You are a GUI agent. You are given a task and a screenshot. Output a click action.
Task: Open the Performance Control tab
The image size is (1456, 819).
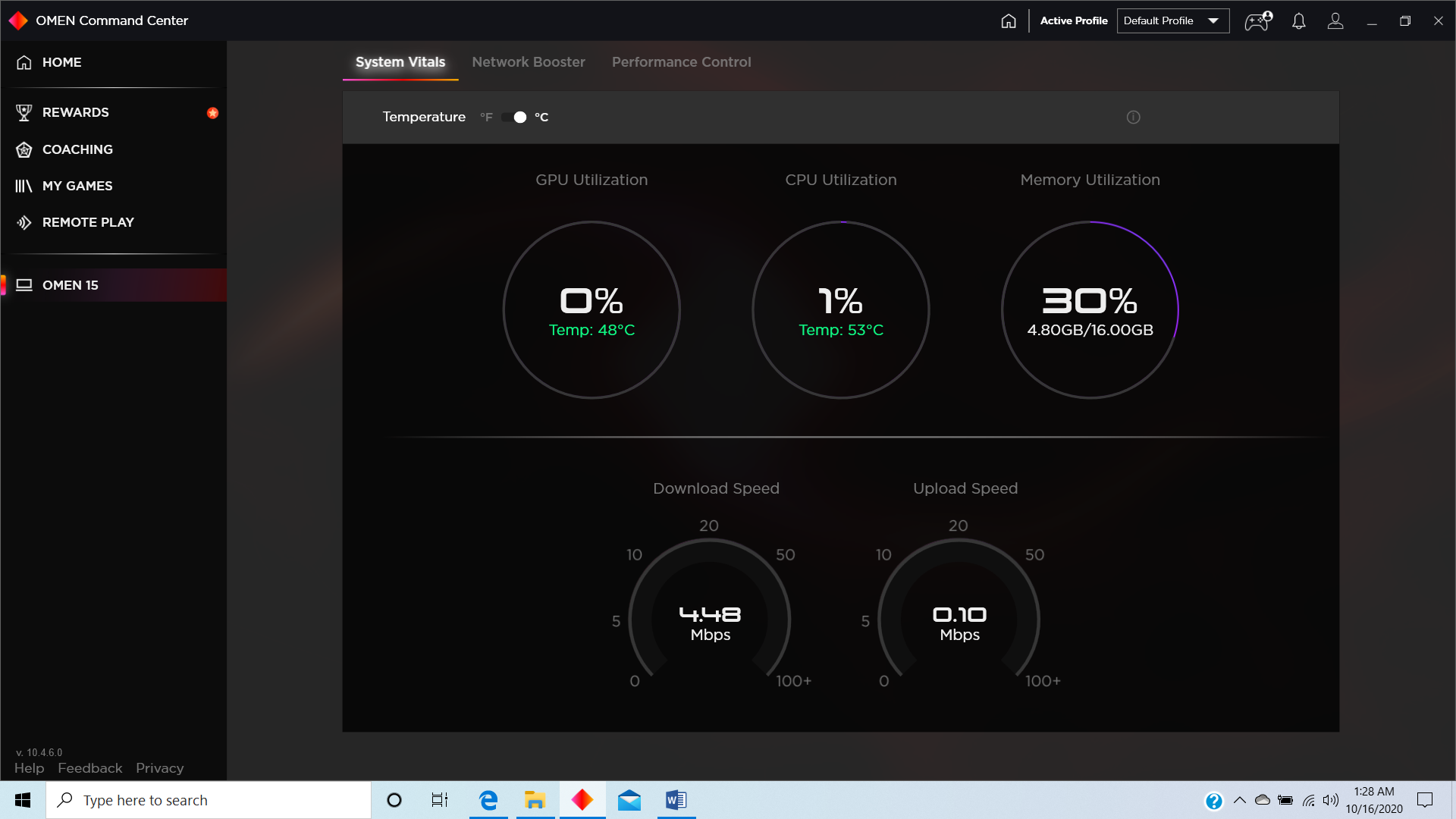tap(681, 62)
